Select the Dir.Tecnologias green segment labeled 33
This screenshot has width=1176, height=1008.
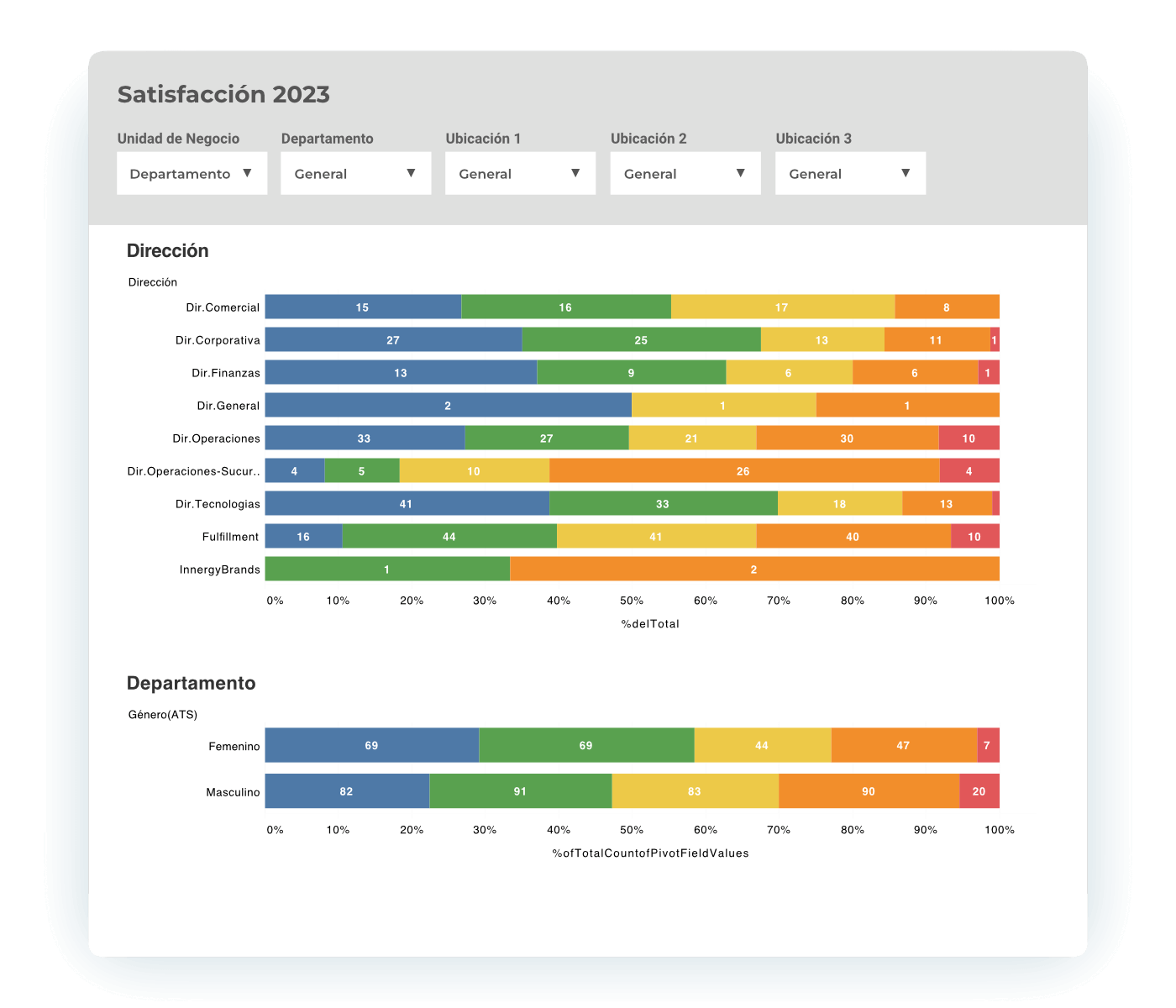664,503
